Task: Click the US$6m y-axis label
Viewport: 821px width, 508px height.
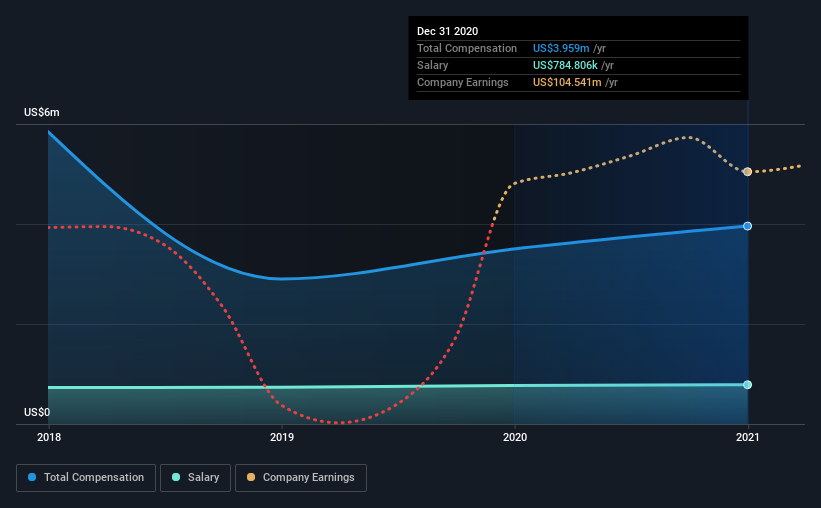Action: click(41, 113)
